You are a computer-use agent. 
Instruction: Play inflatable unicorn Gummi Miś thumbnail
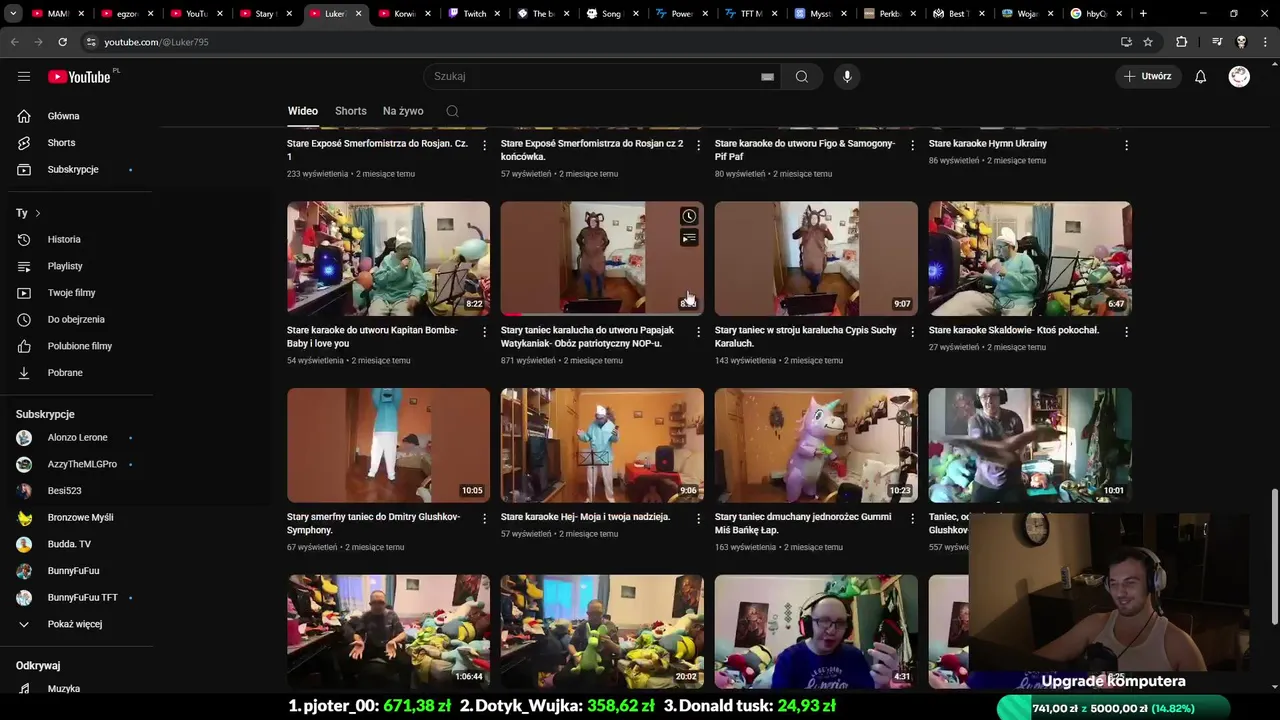pyautogui.click(x=816, y=445)
